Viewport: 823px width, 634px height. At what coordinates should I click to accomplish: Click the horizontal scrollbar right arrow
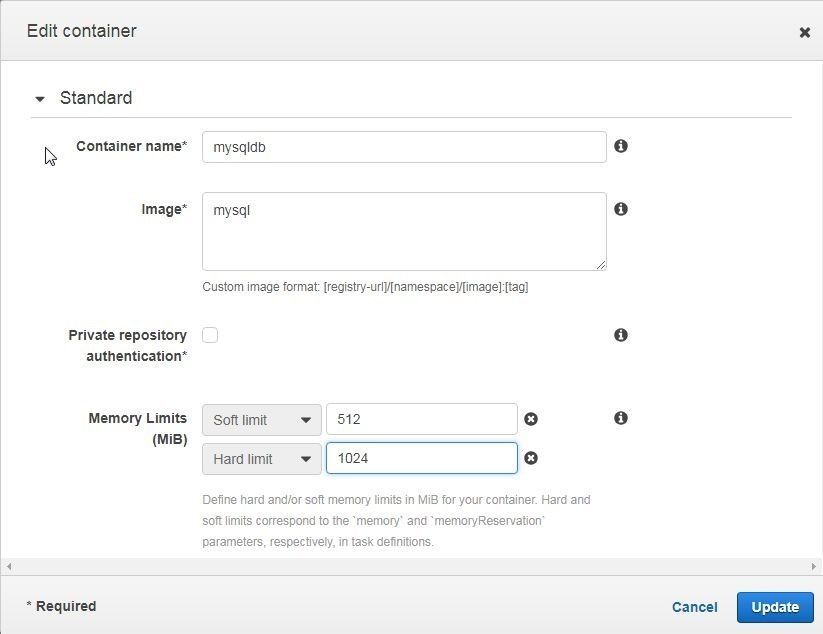coord(814,567)
